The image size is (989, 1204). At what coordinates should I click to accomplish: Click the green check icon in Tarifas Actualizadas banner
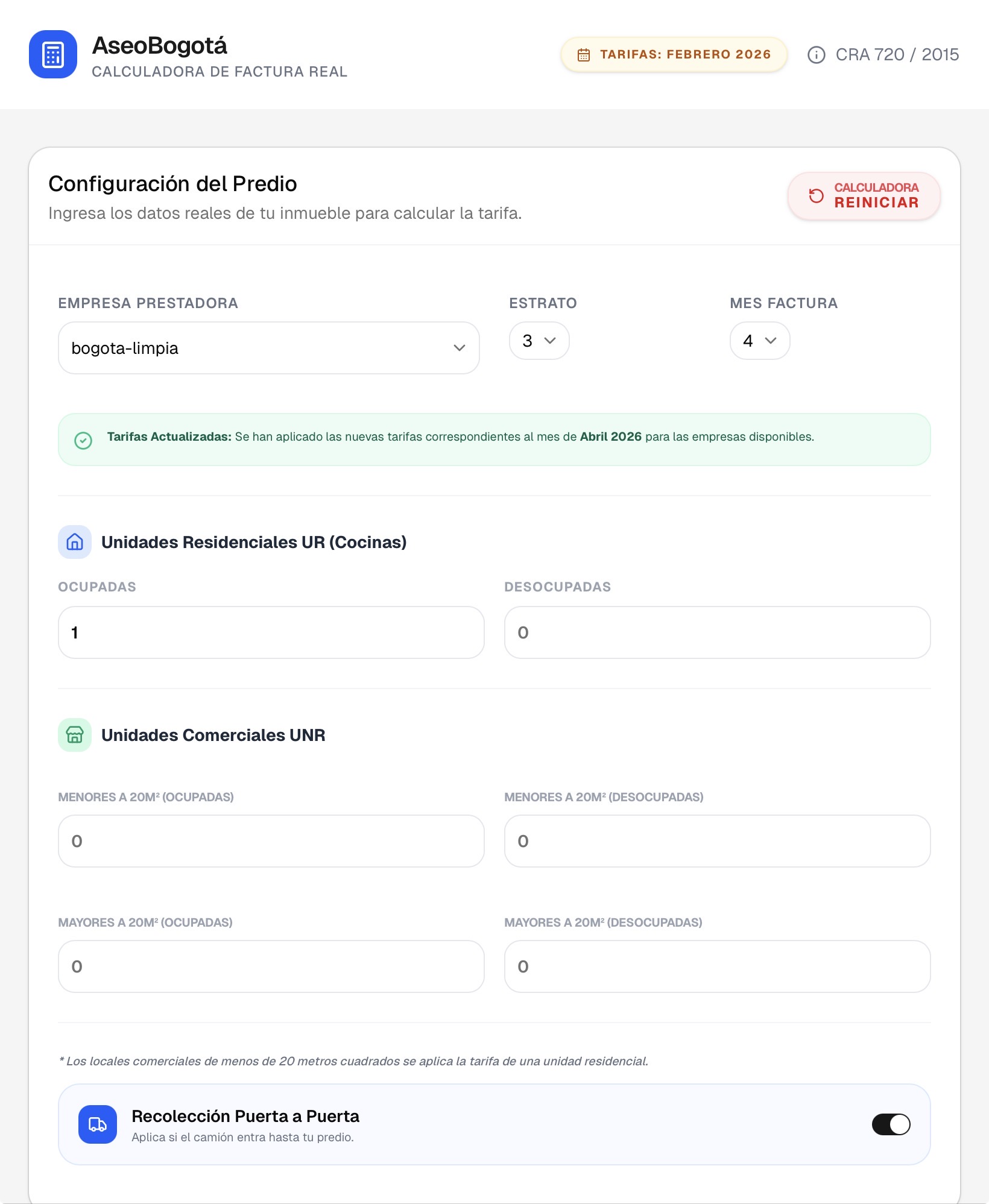click(x=83, y=442)
